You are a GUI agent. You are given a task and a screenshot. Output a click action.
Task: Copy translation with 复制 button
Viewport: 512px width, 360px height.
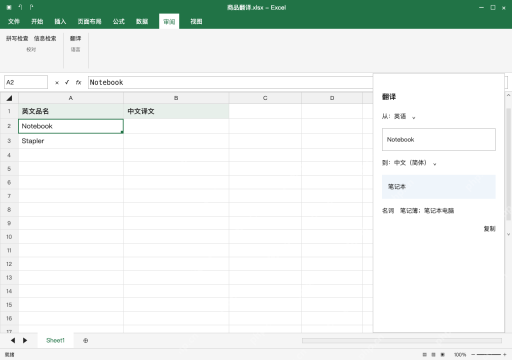pyautogui.click(x=489, y=229)
